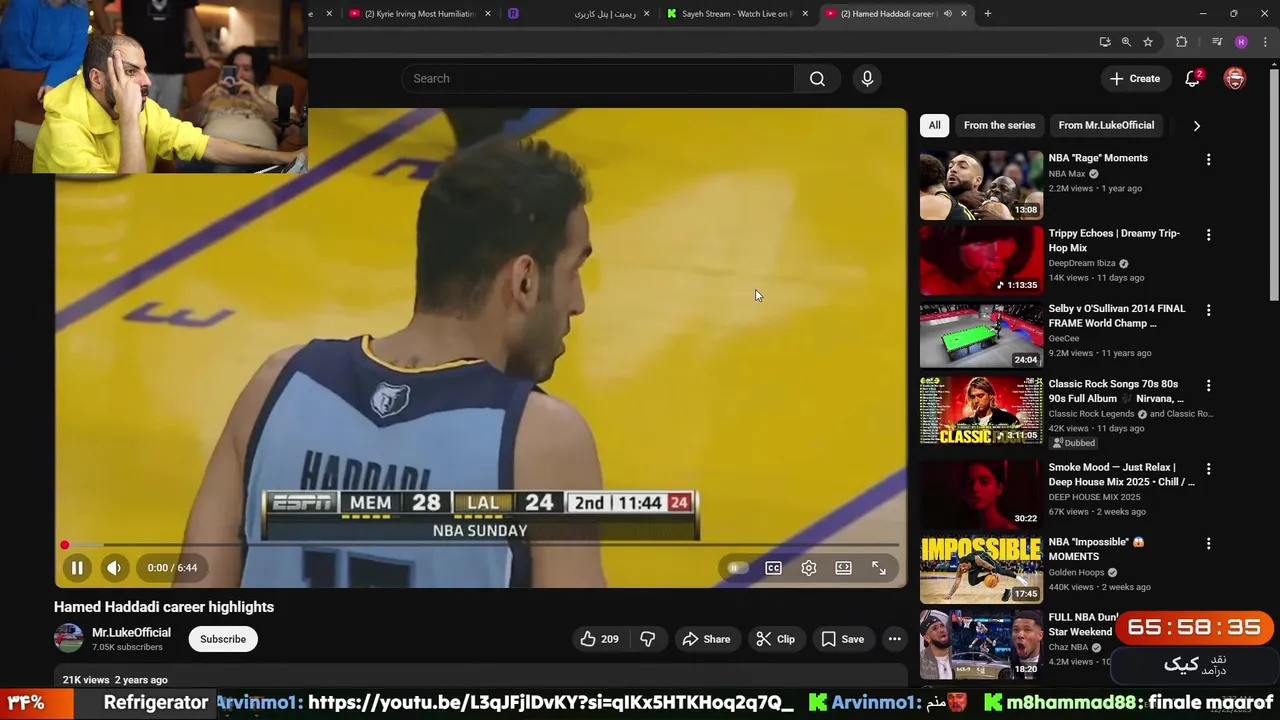
Task: Open the YouTube account avatar menu
Action: (x=1235, y=78)
